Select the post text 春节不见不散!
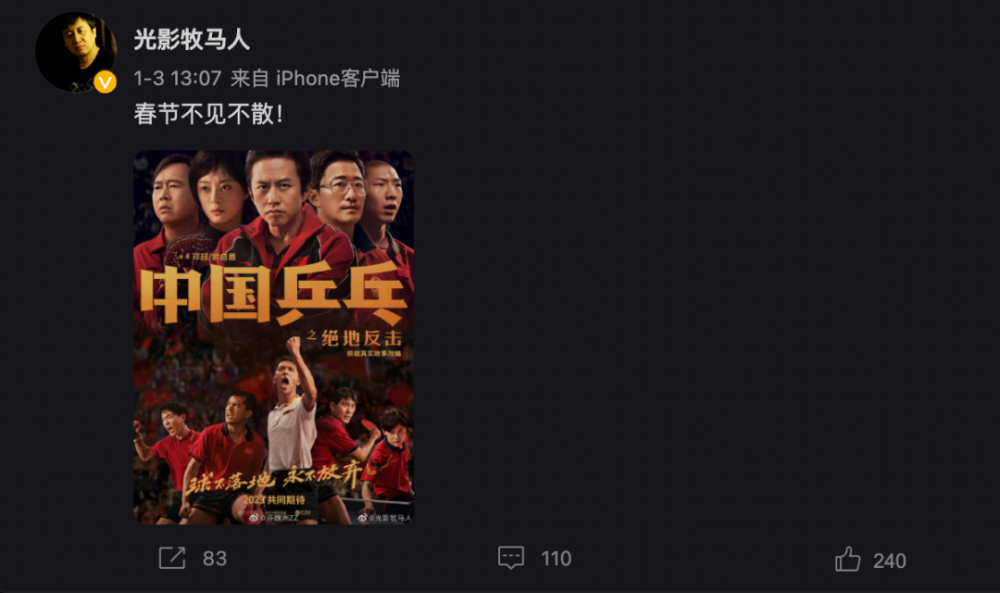1000x593 pixels. [208, 114]
